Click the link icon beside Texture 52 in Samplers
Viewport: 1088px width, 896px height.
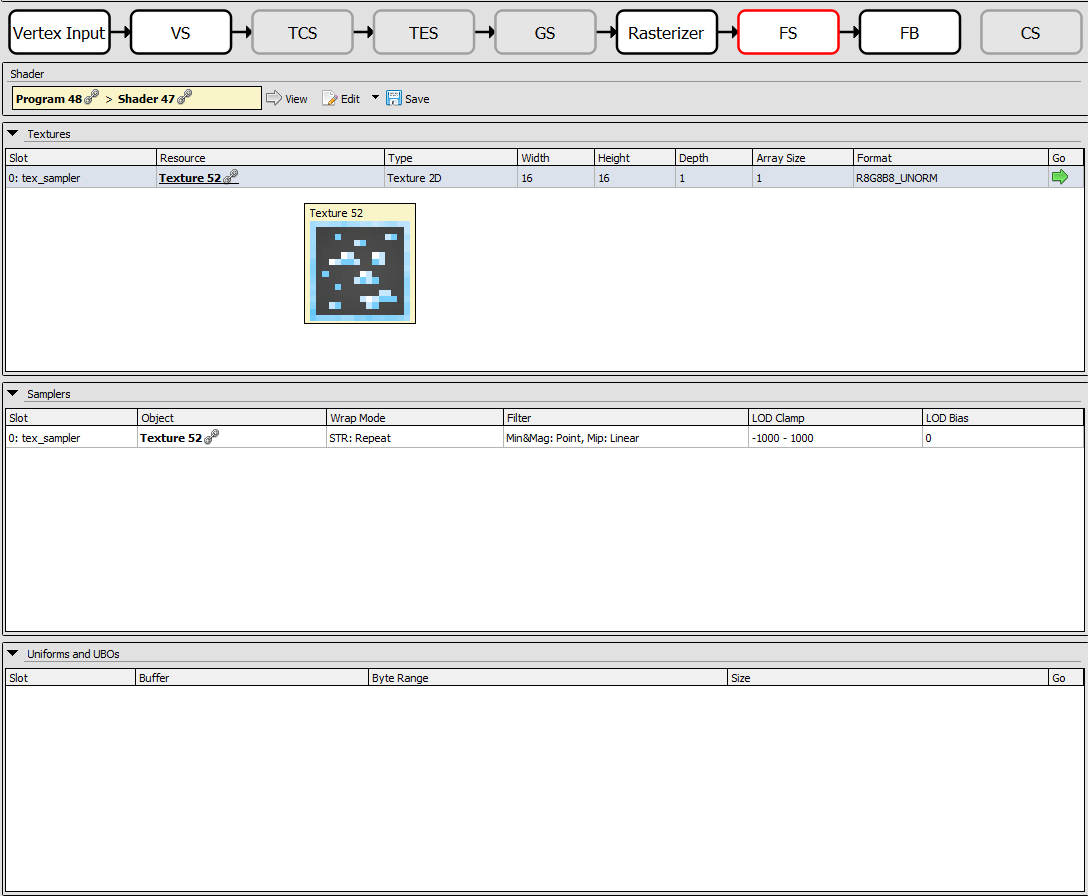pyautogui.click(x=212, y=437)
